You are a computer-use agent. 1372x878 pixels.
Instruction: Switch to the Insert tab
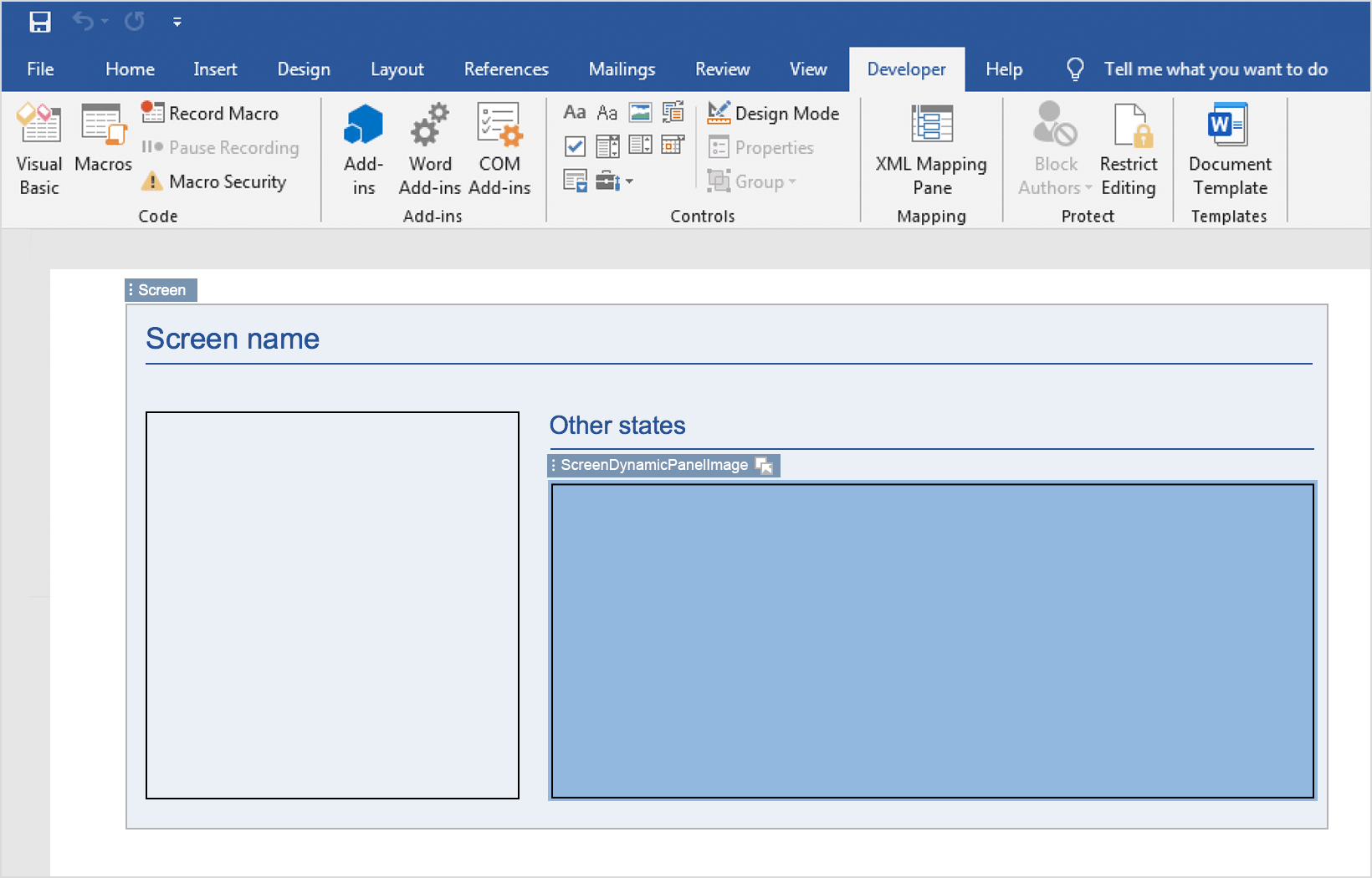215,69
